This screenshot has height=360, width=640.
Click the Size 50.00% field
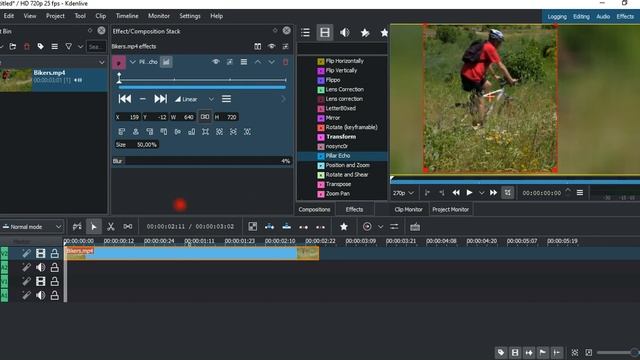coord(136,144)
